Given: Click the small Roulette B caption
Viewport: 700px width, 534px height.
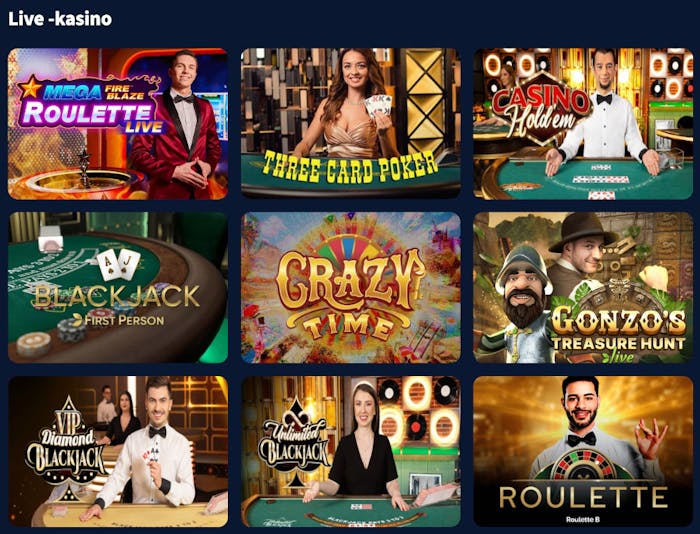Looking at the screenshot, I should pyautogui.click(x=583, y=519).
